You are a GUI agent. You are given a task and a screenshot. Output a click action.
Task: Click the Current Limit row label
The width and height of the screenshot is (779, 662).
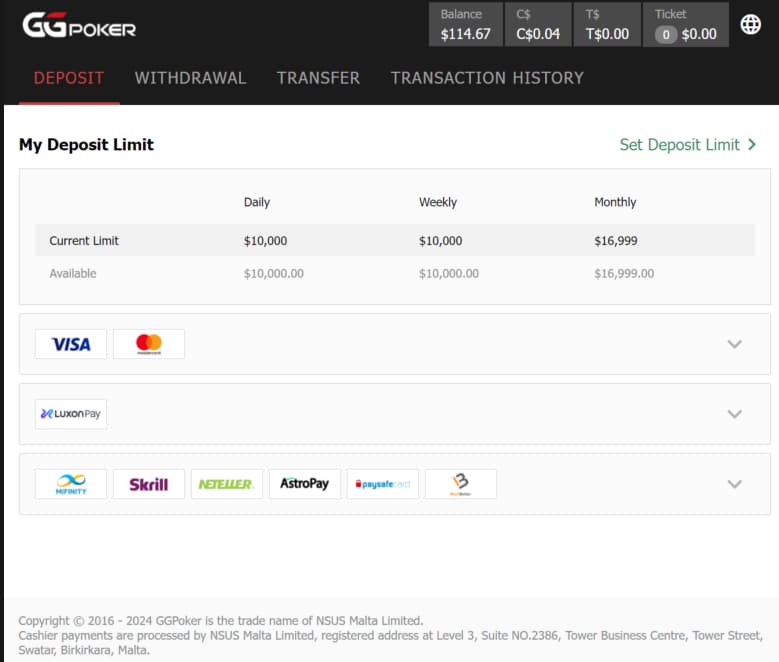[x=84, y=241]
